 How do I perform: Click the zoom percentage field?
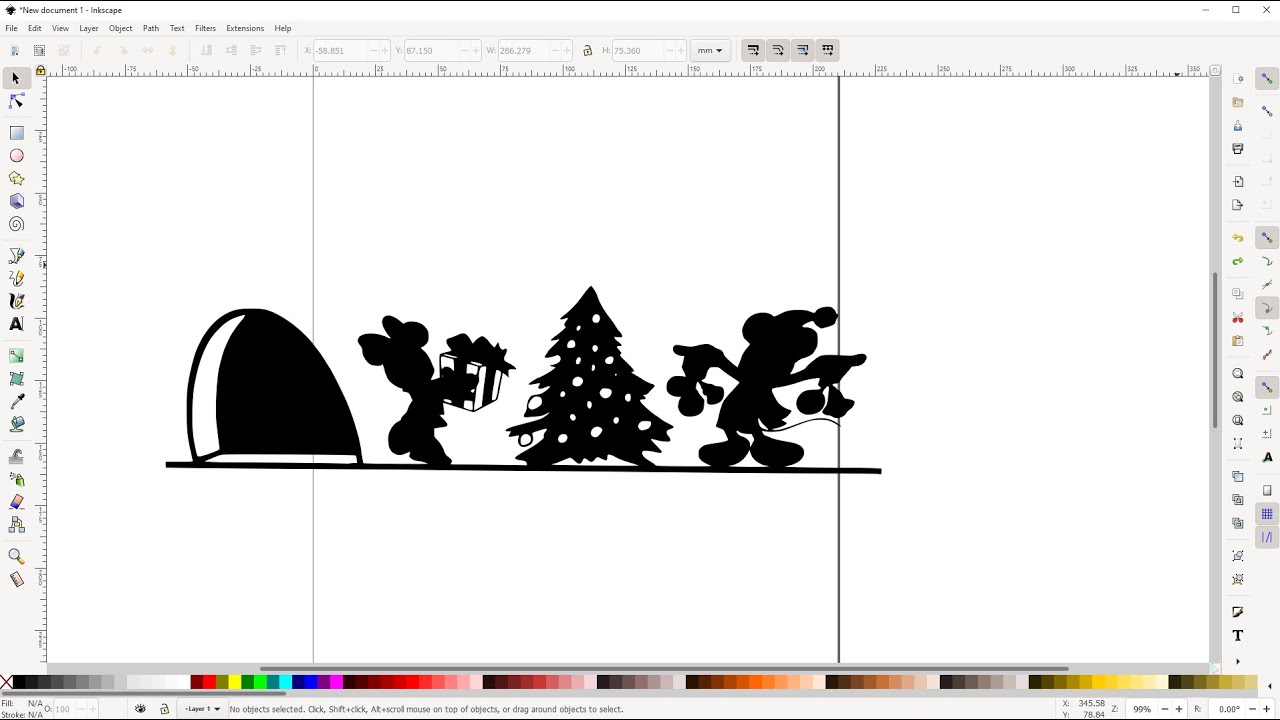pos(1142,709)
